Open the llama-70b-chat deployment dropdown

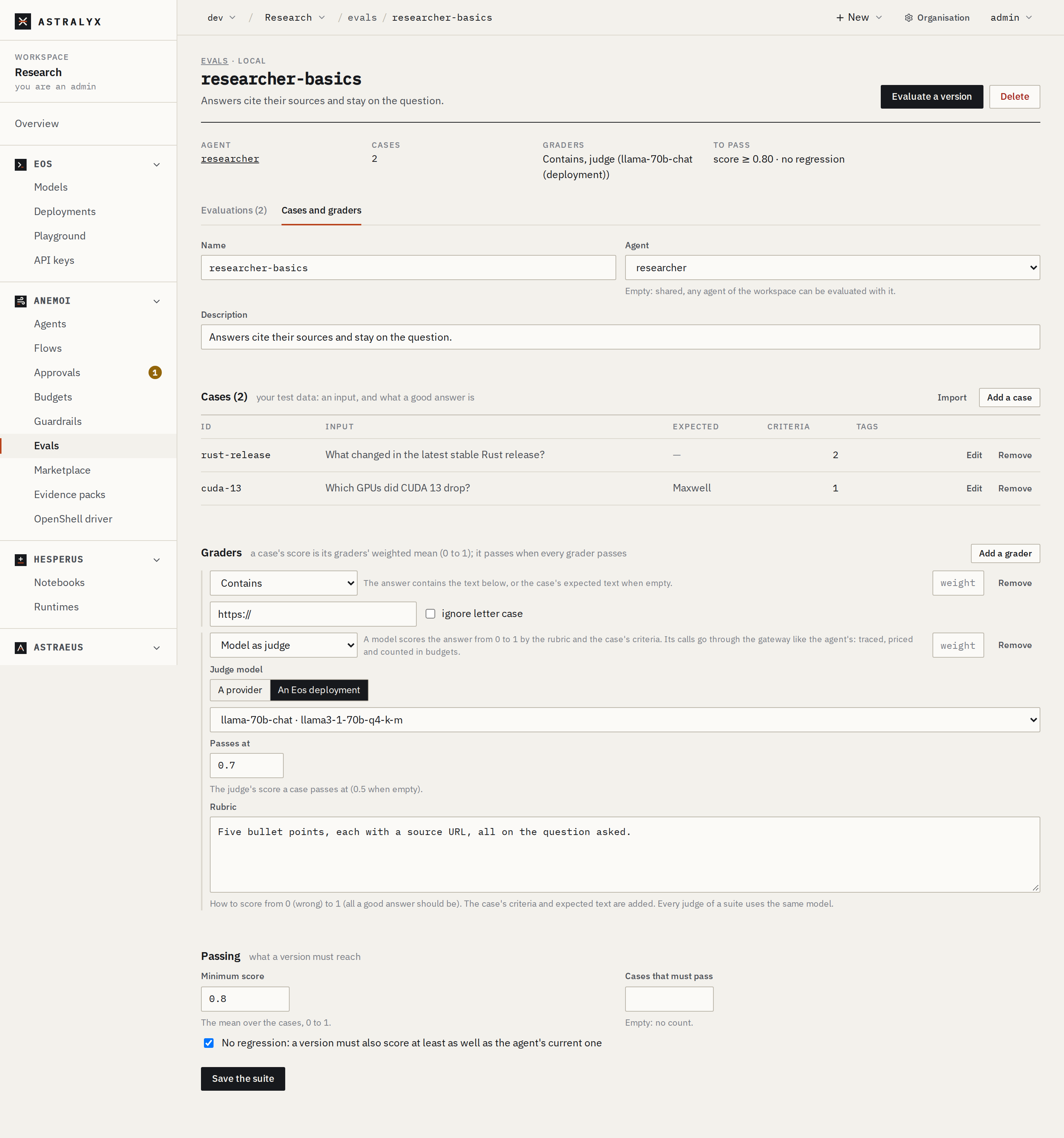click(x=624, y=720)
